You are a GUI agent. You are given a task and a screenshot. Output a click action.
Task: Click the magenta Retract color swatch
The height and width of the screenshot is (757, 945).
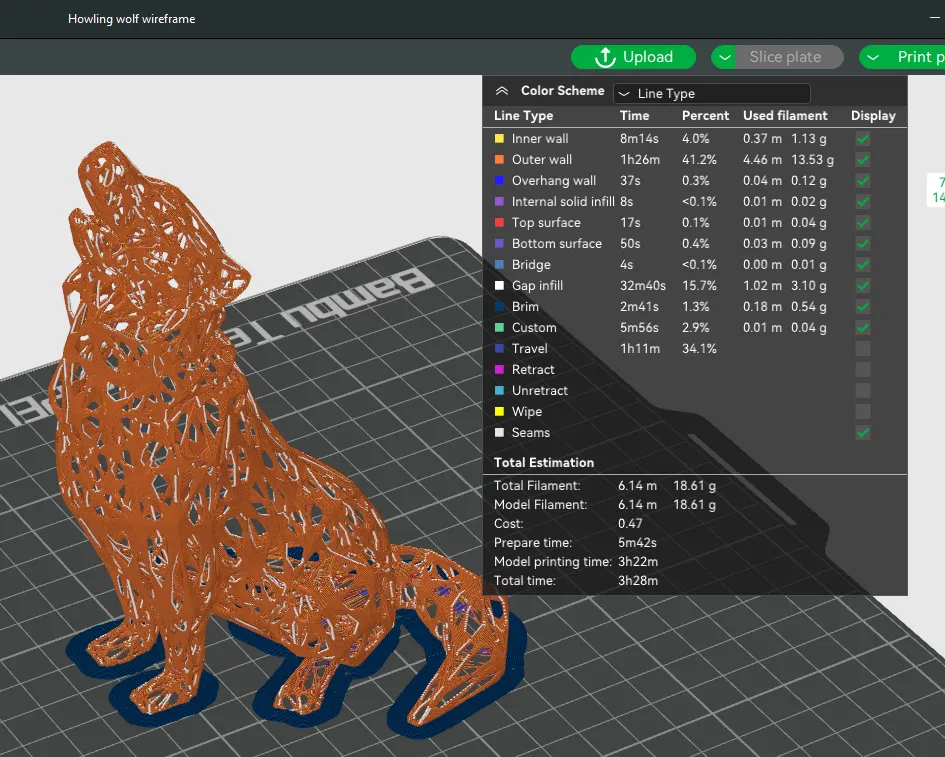499,369
